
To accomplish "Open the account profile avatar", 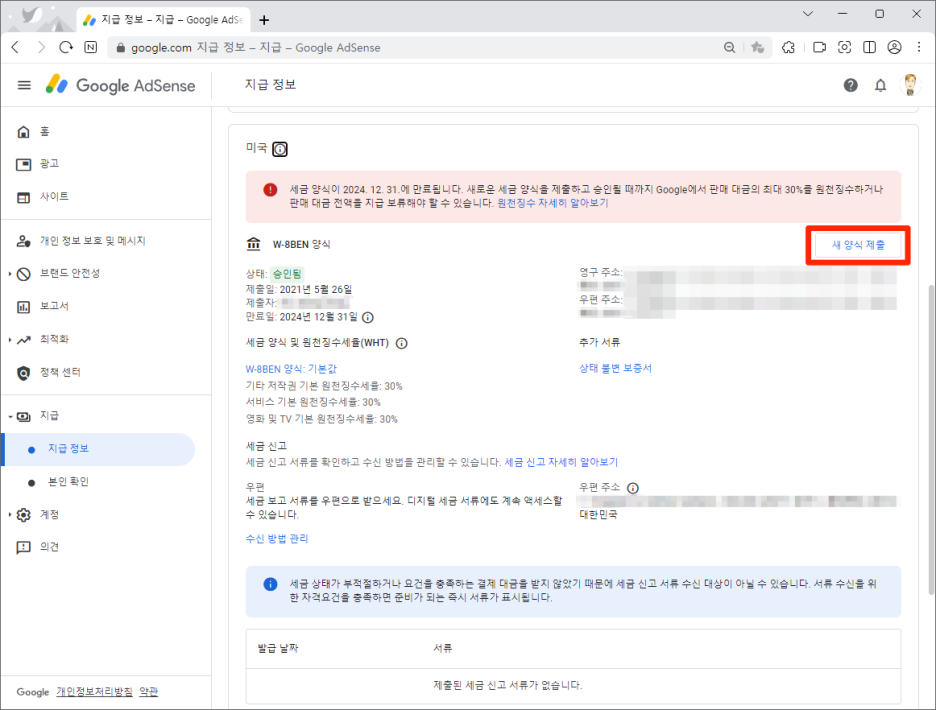I will coord(910,85).
